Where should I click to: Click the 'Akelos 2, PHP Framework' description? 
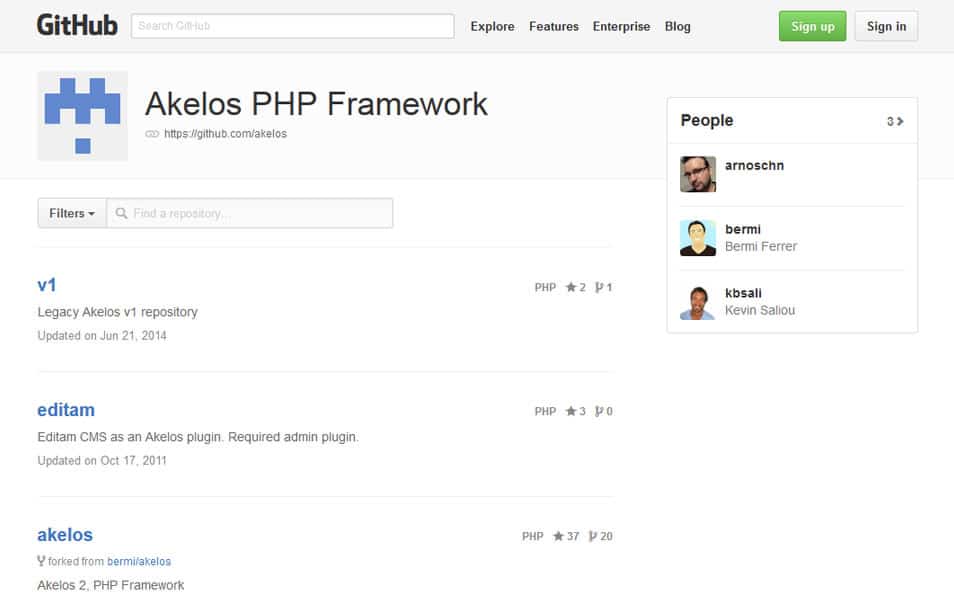(x=111, y=585)
